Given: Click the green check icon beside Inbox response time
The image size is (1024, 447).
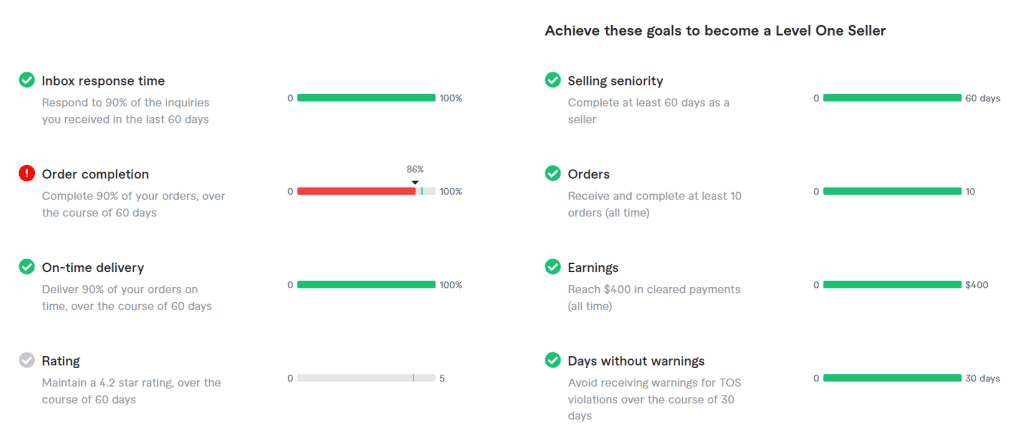Looking at the screenshot, I should (x=27, y=80).
